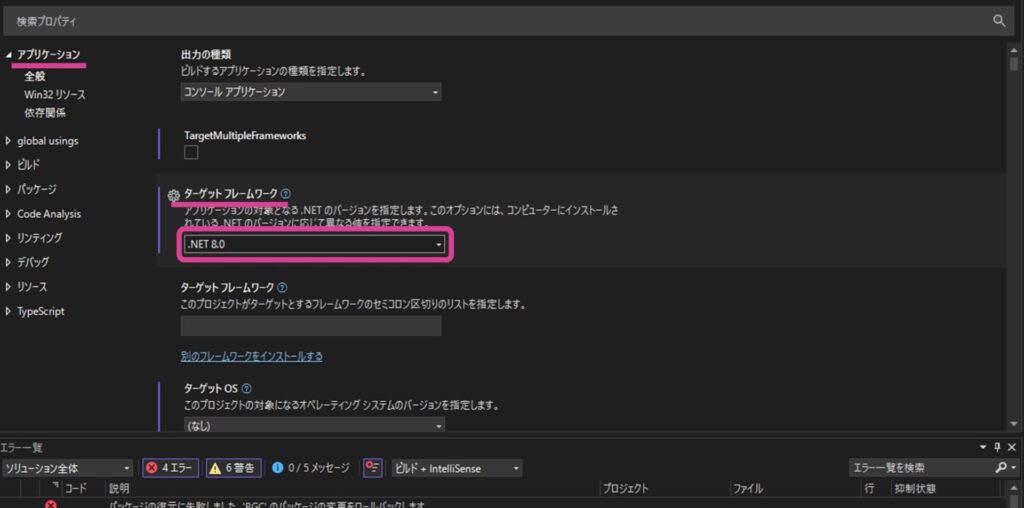The height and width of the screenshot is (508, 1024).
Task: Expand the global usings section
Action: tap(47, 141)
